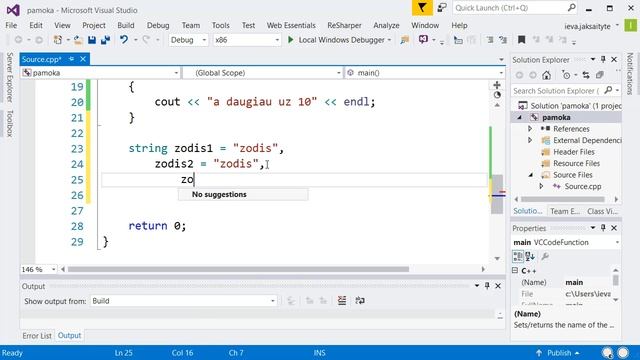Click the editor horizontal scrollbar
The height and width of the screenshot is (360, 640).
238,269
